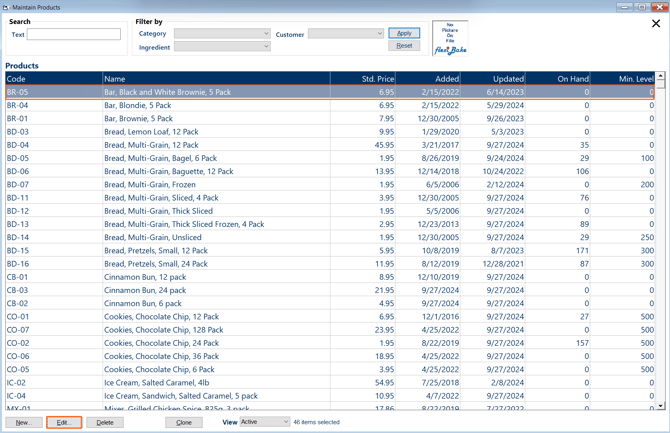Click the New... button
Screen dimensions: 670x433
[23, 423]
